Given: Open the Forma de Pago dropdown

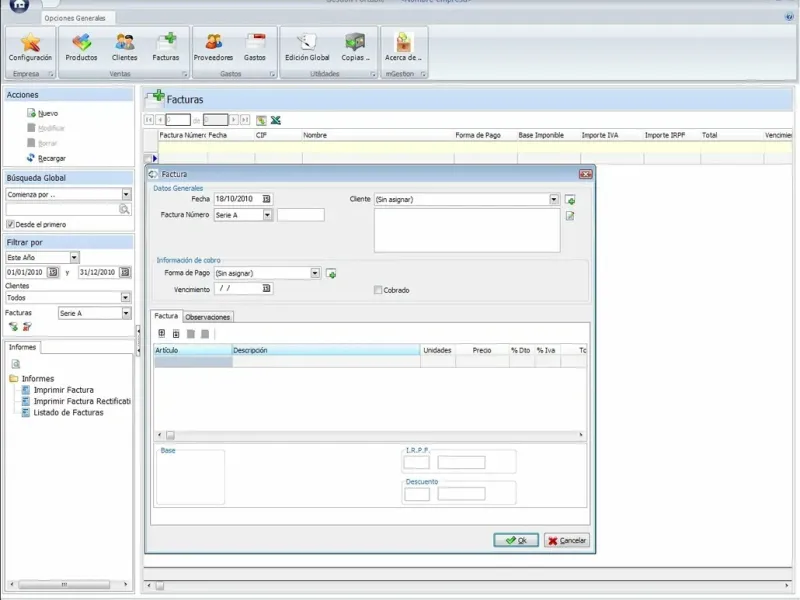Looking at the screenshot, I should coord(315,273).
